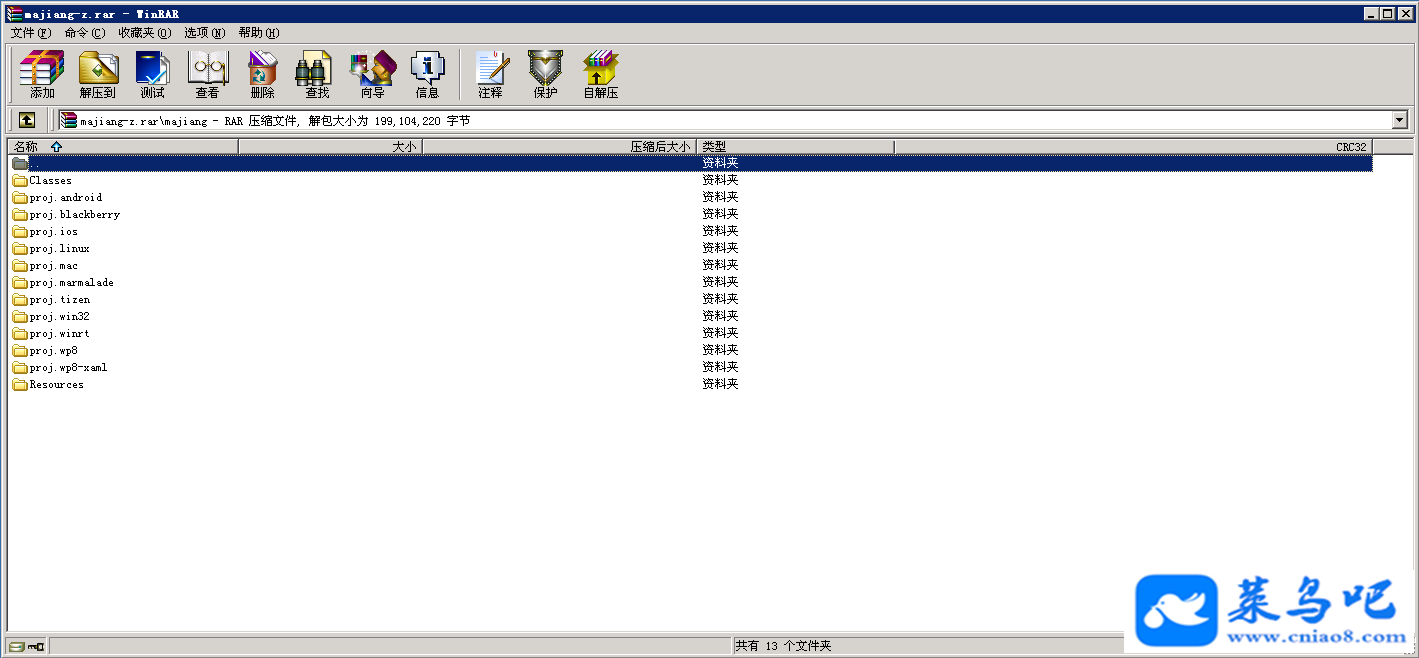
Task: Click the 自解压 (SFX) toolbar icon
Action: [x=601, y=75]
